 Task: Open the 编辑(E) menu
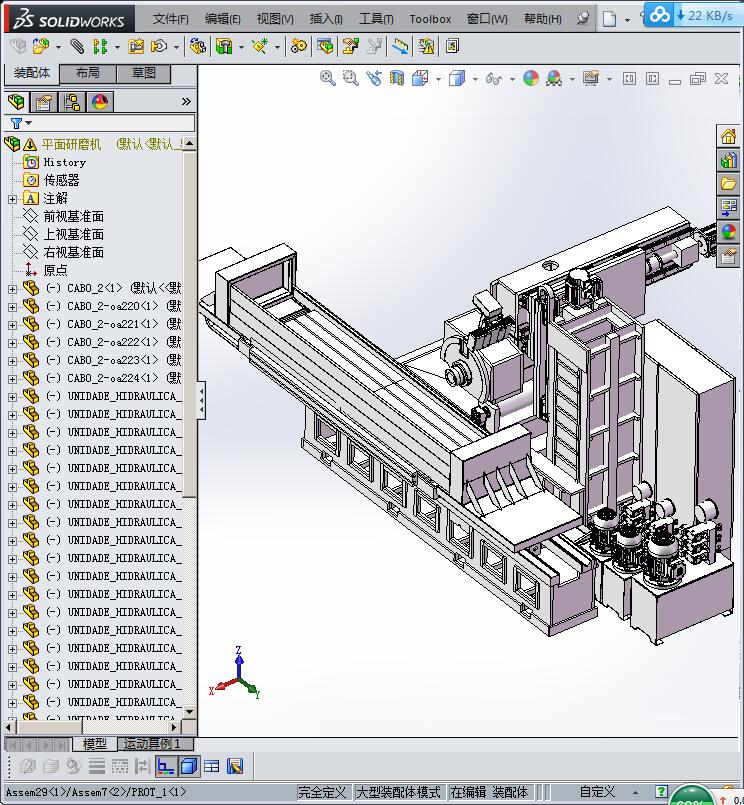click(x=222, y=19)
